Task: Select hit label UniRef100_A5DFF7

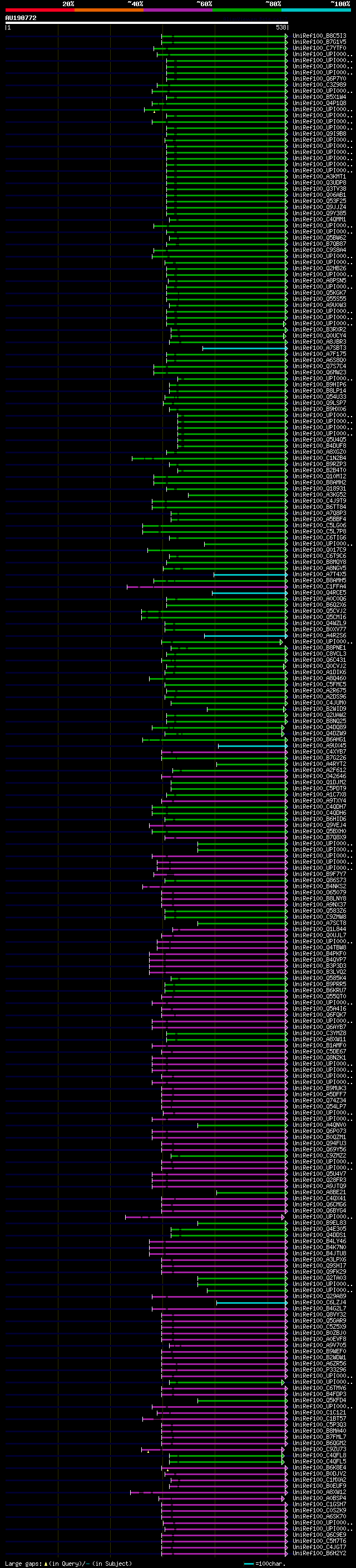Action: [x=319, y=1095]
